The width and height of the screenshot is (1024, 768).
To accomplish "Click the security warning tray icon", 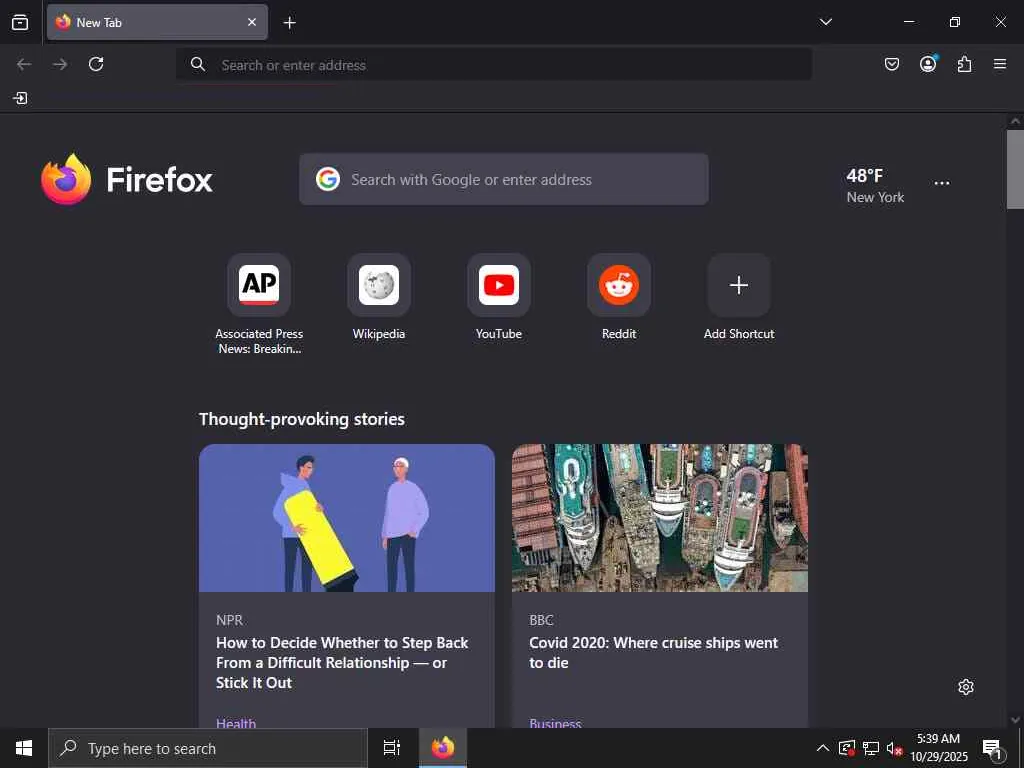I will click(847, 748).
